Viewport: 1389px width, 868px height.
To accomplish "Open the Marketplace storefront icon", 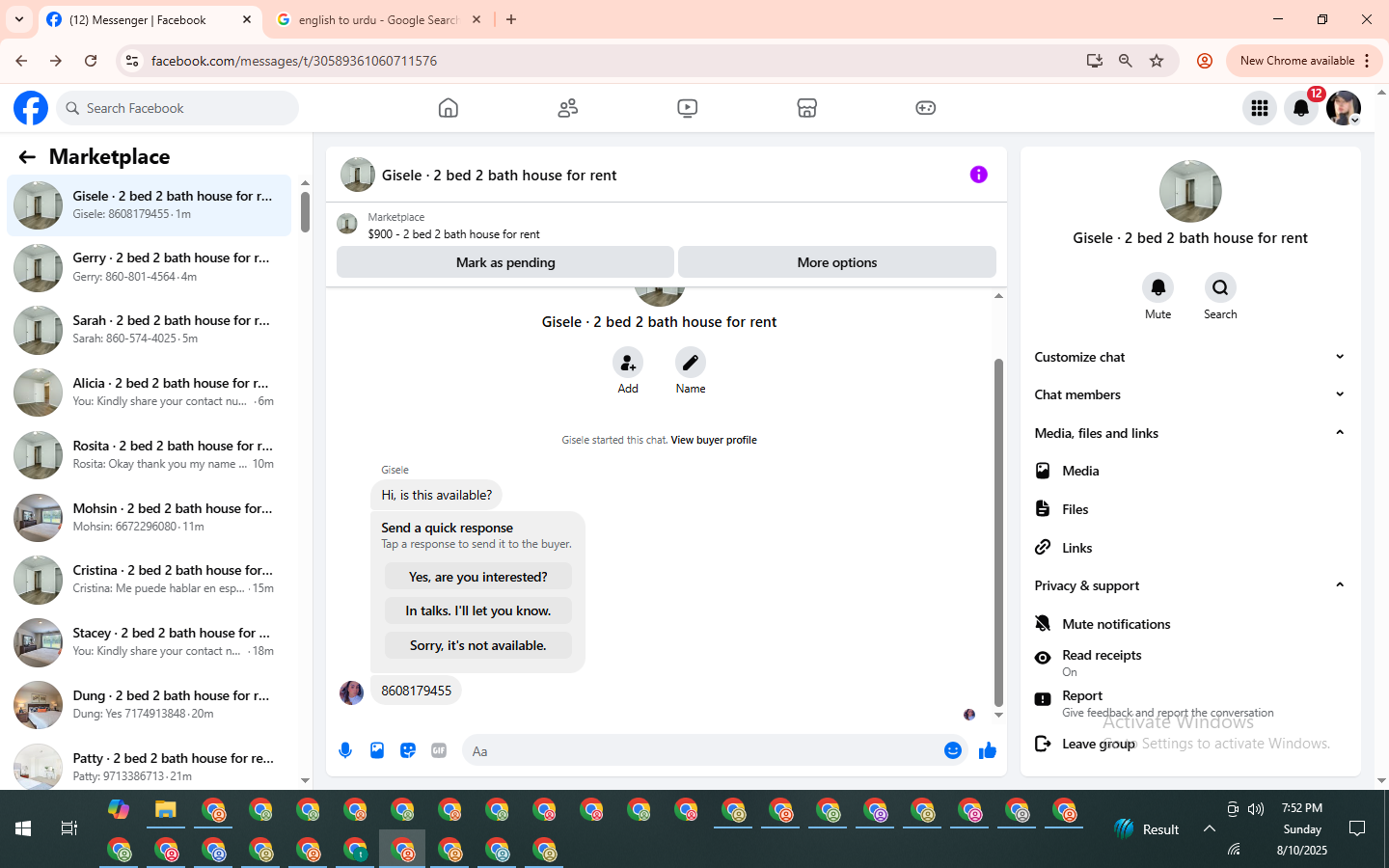I will coord(807,108).
